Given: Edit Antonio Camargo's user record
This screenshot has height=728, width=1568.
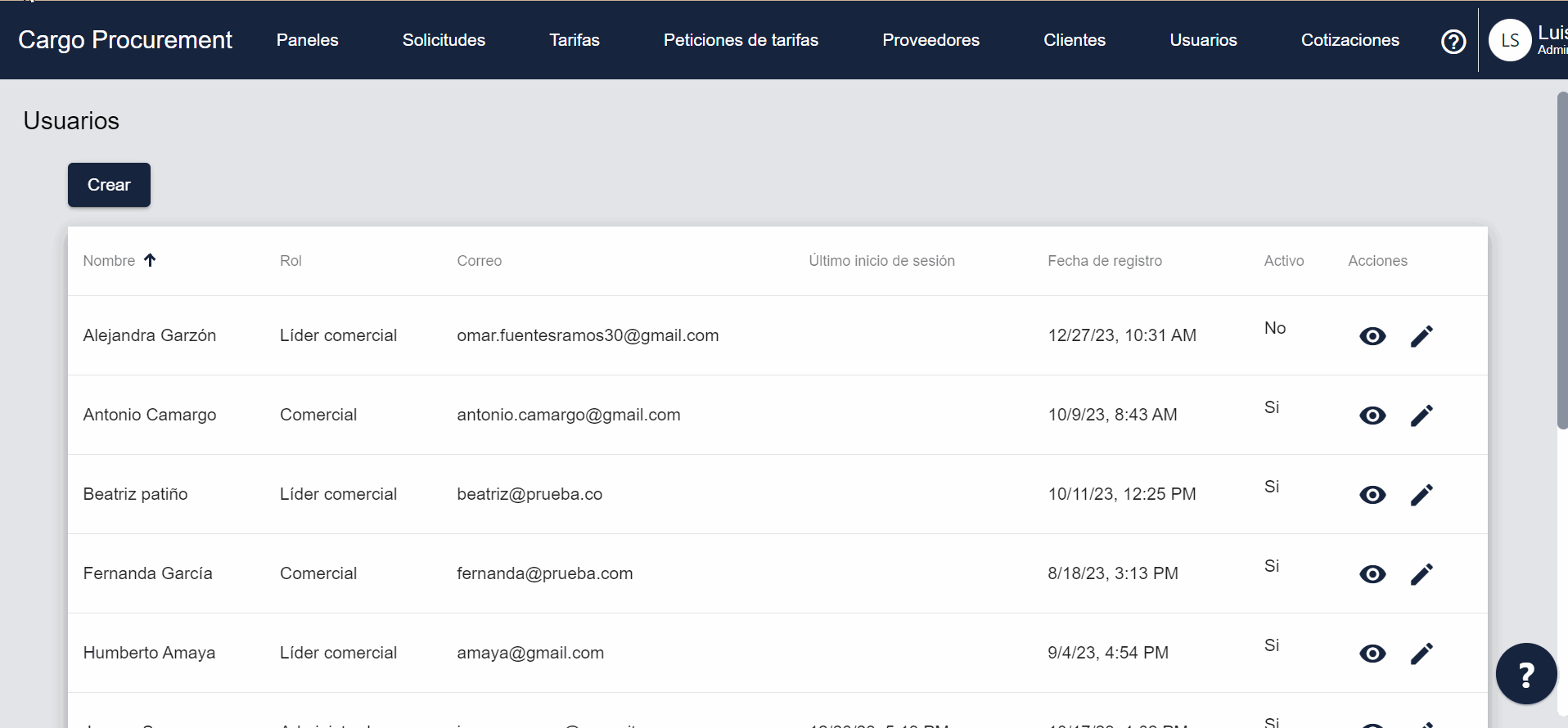Looking at the screenshot, I should tap(1422, 416).
